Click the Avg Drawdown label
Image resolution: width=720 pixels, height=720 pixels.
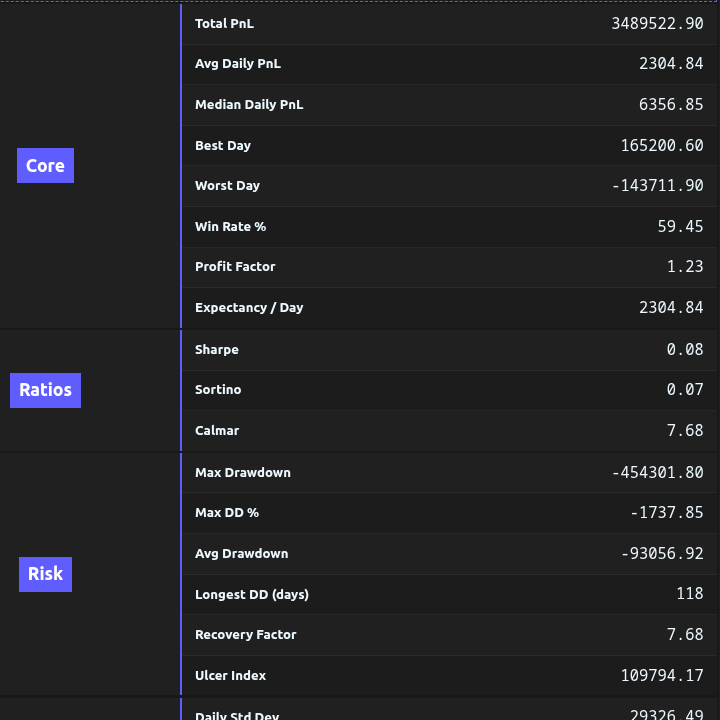click(241, 554)
